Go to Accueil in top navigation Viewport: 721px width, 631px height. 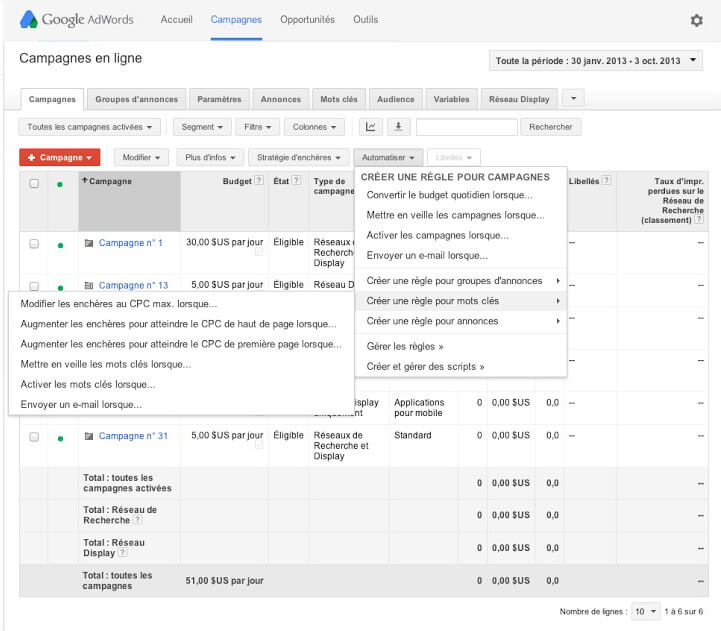177,20
